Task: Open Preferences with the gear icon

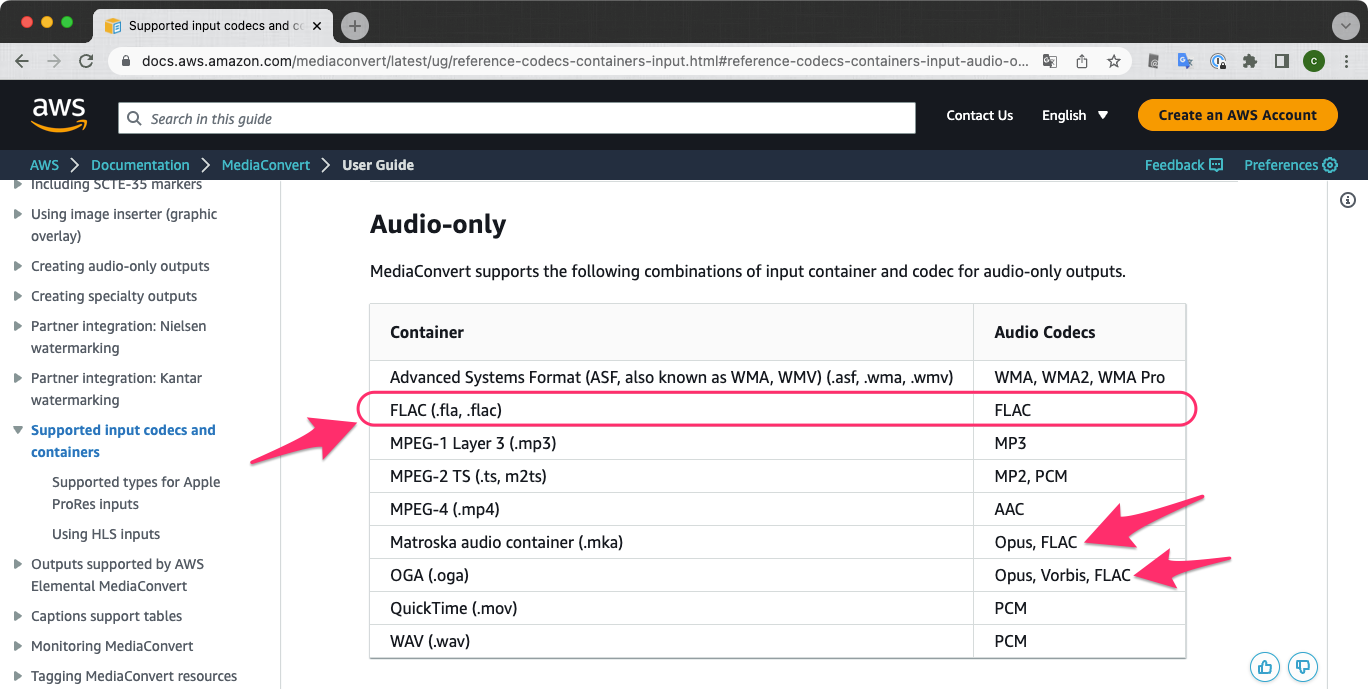Action: [1291, 165]
